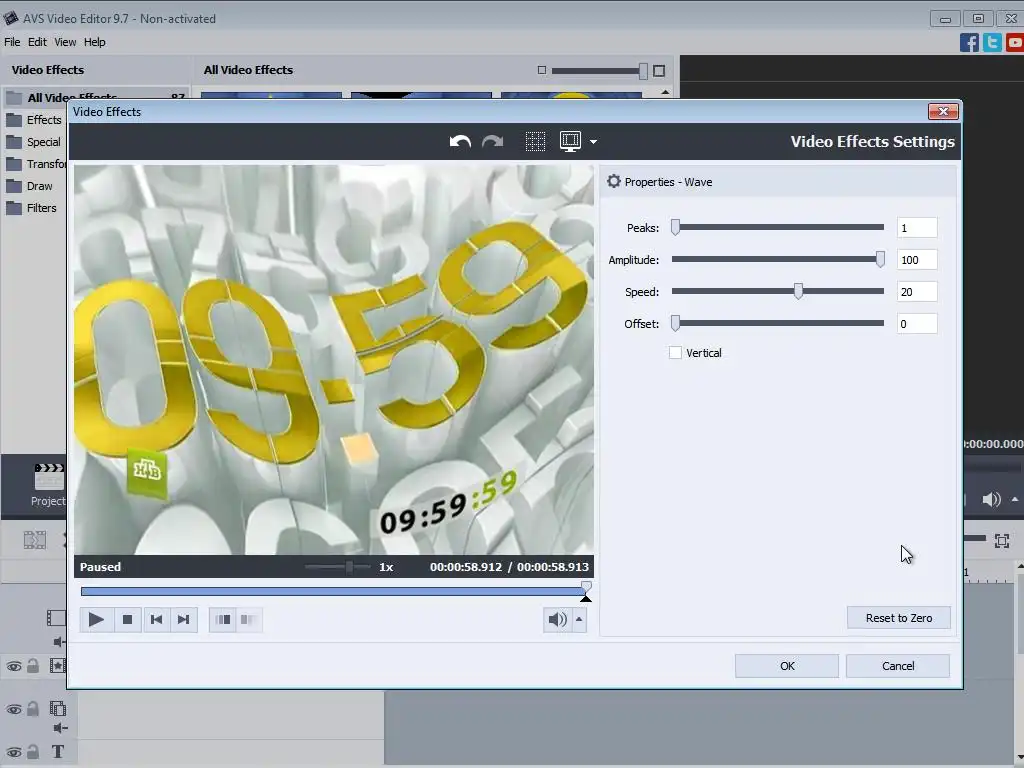
Task: Click the Properties - Wave gear icon
Action: pos(613,181)
